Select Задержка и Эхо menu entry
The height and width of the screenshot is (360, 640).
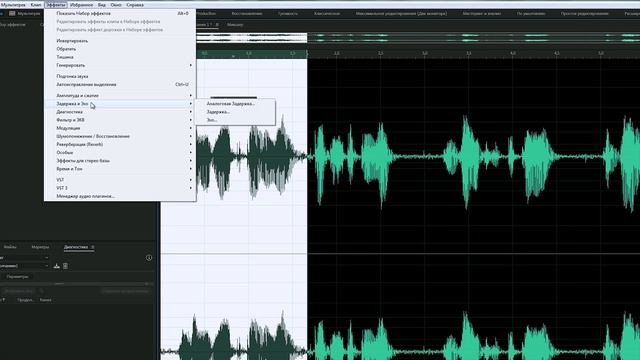120,104
